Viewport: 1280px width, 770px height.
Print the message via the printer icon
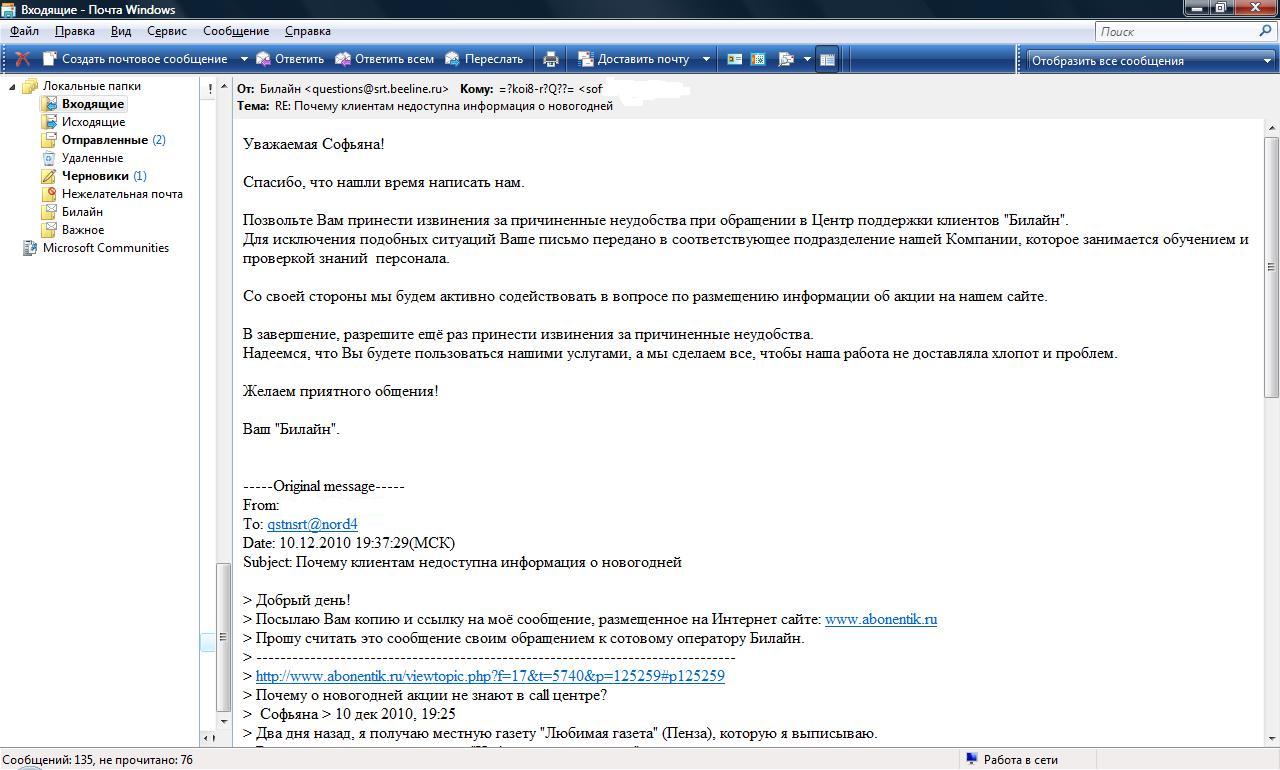[x=550, y=59]
